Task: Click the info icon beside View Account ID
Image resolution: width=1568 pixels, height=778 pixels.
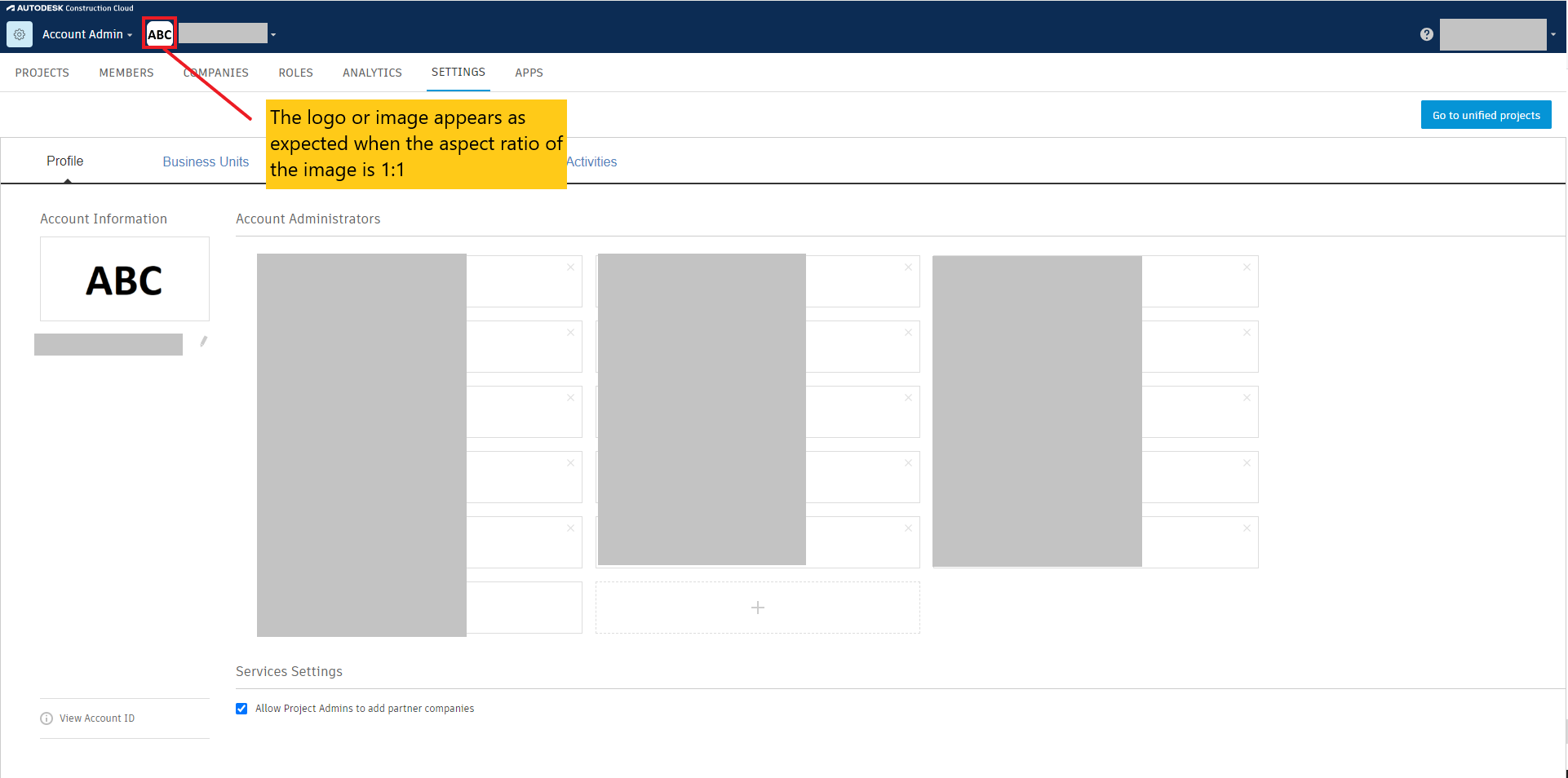Action: [47, 718]
